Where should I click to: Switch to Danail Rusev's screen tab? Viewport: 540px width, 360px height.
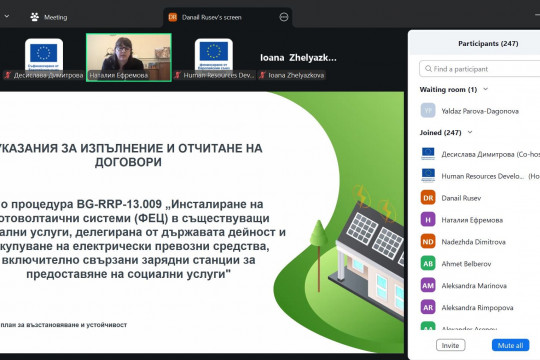point(227,17)
